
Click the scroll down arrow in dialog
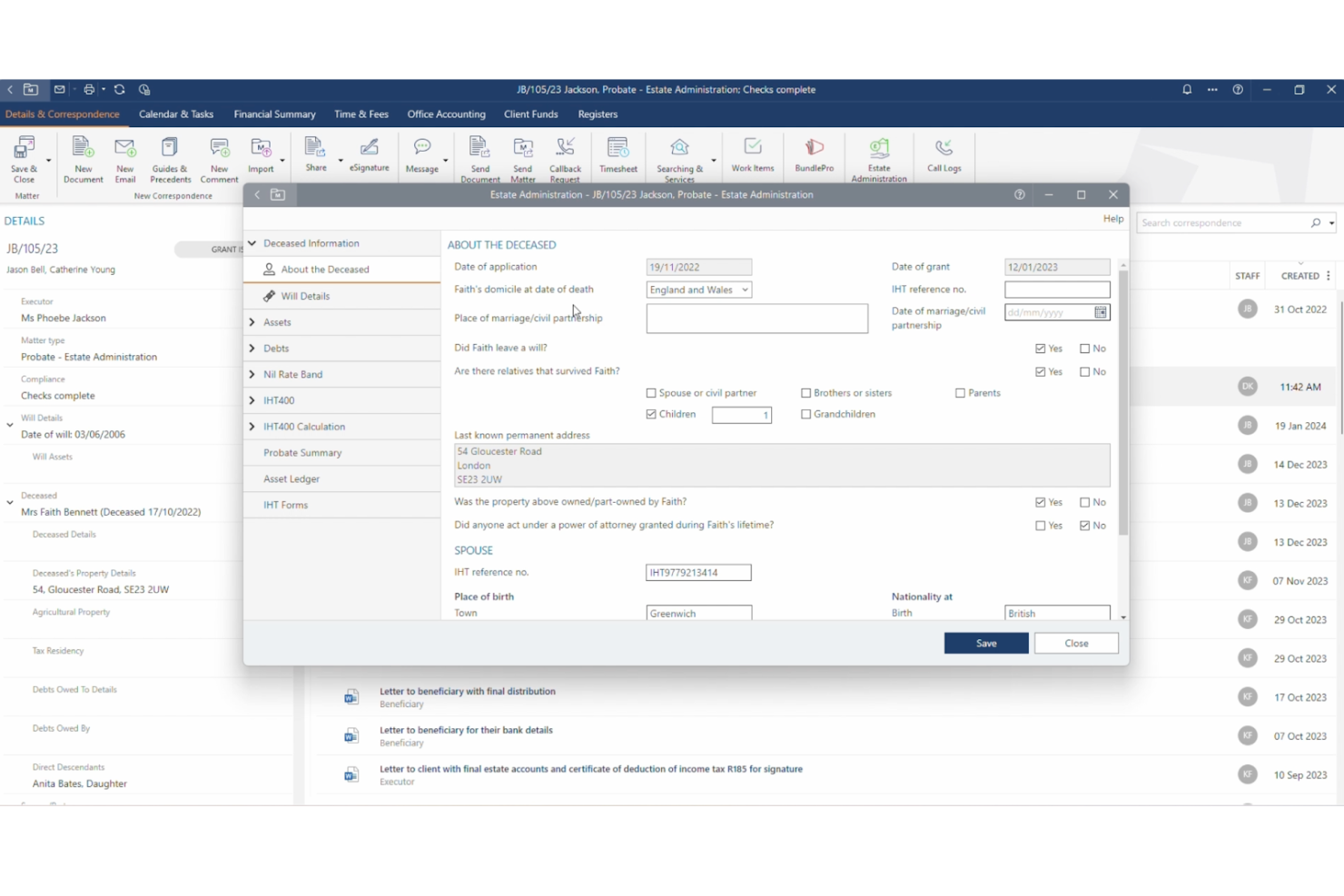tap(1123, 617)
